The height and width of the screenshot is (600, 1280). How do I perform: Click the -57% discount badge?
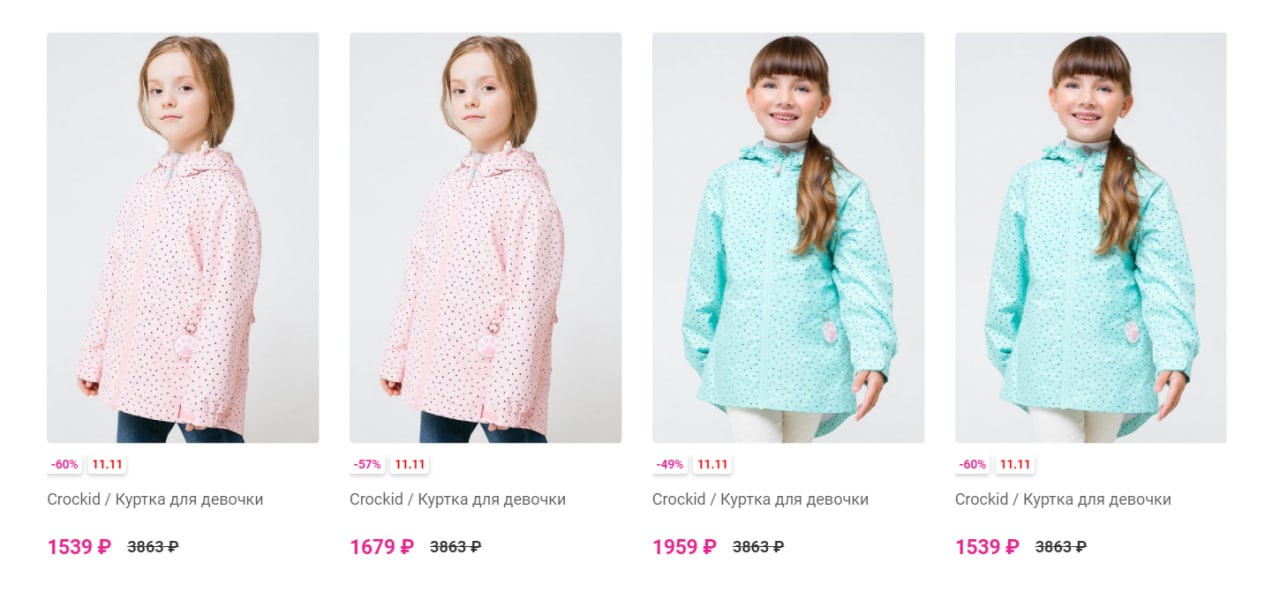368,464
